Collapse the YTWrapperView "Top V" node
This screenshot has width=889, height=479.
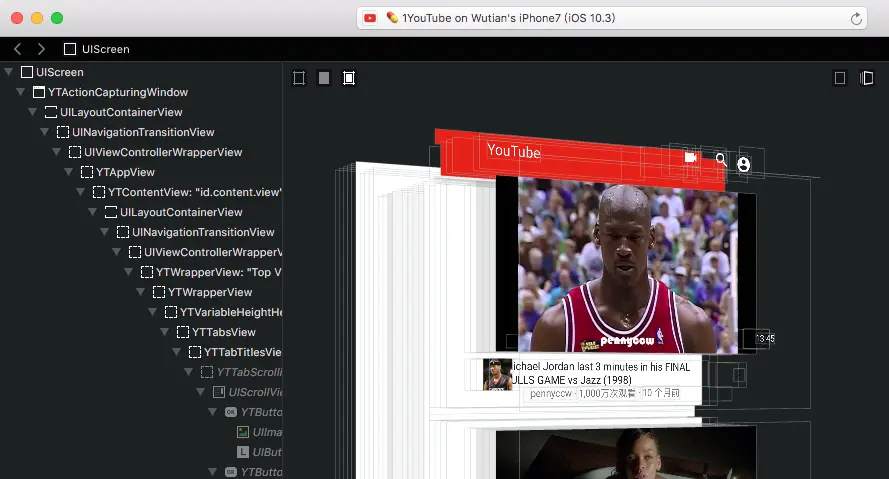click(x=129, y=272)
